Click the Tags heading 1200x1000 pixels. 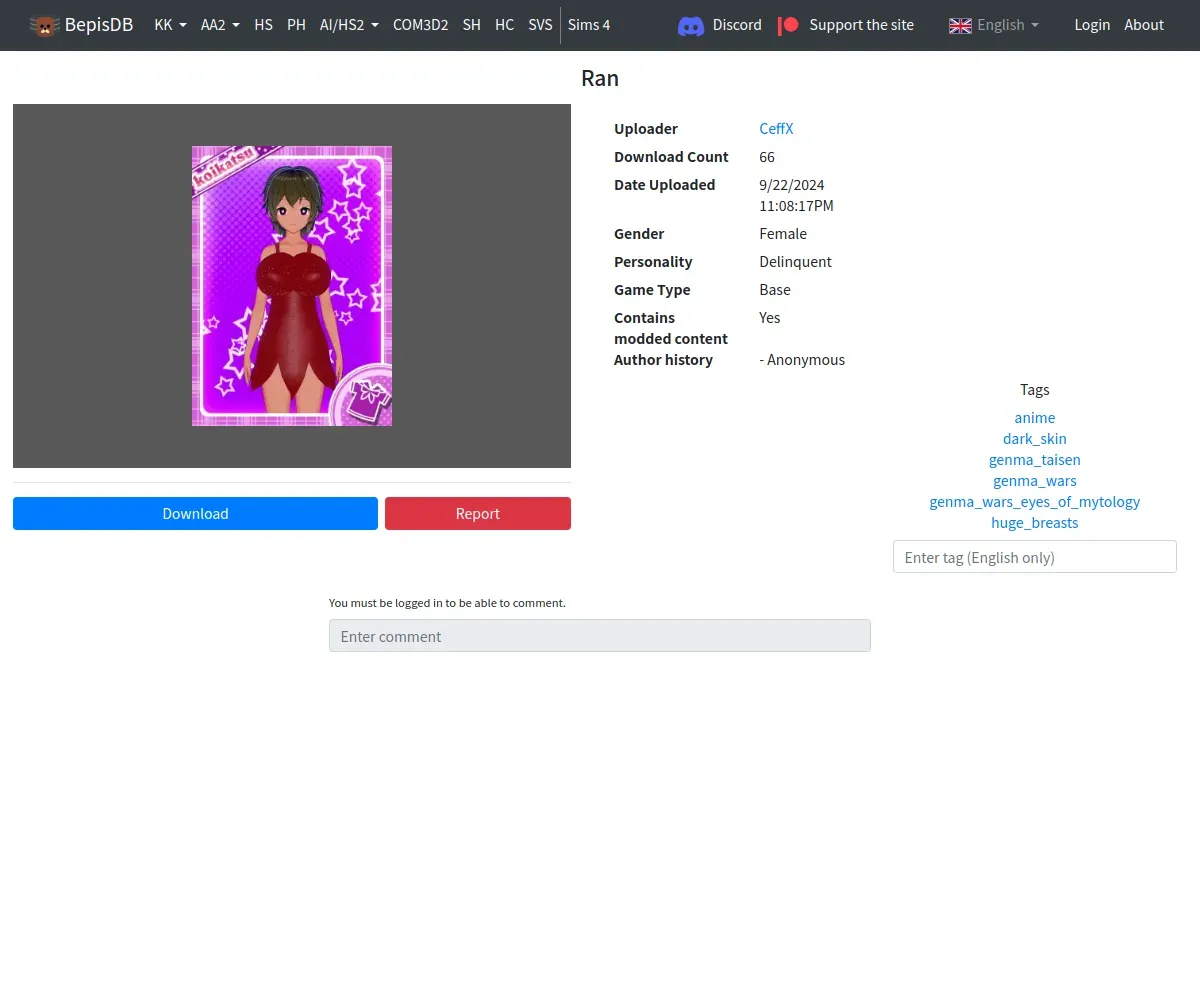(1035, 390)
